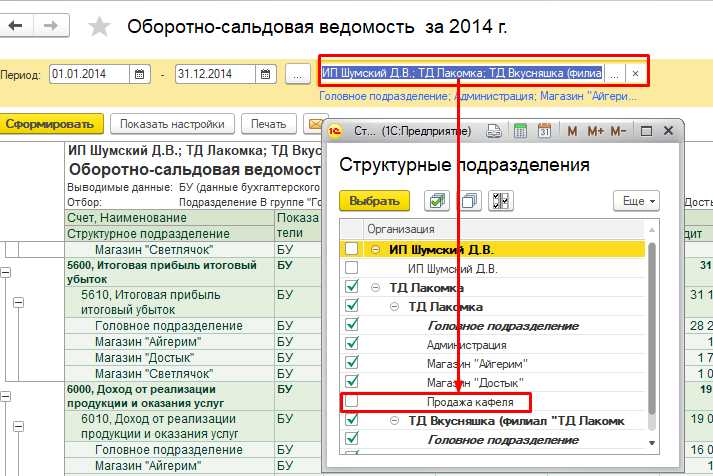Click the M- memory subtract button
The width and height of the screenshot is (713, 476).
[x=618, y=131]
